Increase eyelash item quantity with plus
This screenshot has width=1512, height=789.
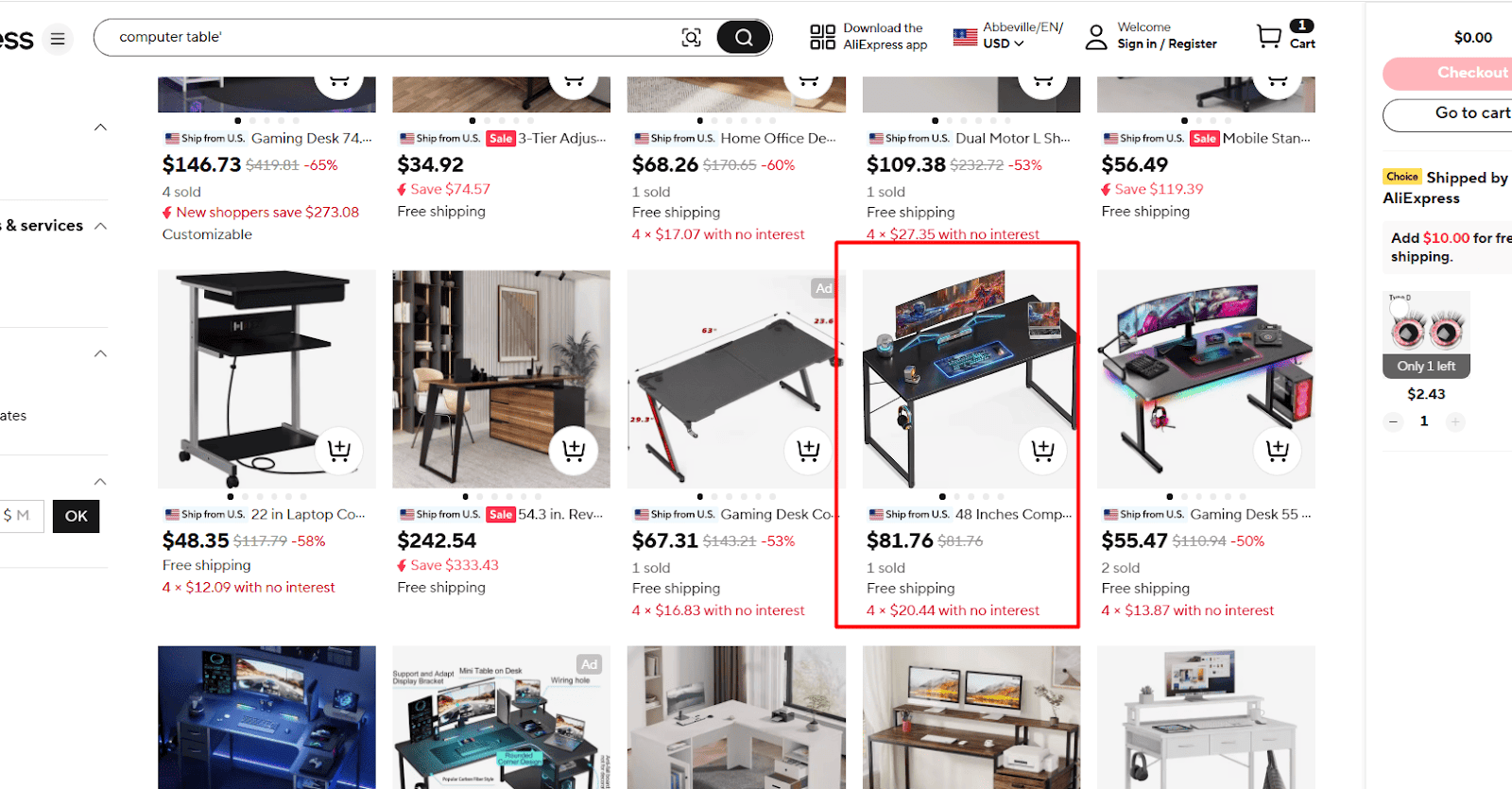click(1455, 422)
